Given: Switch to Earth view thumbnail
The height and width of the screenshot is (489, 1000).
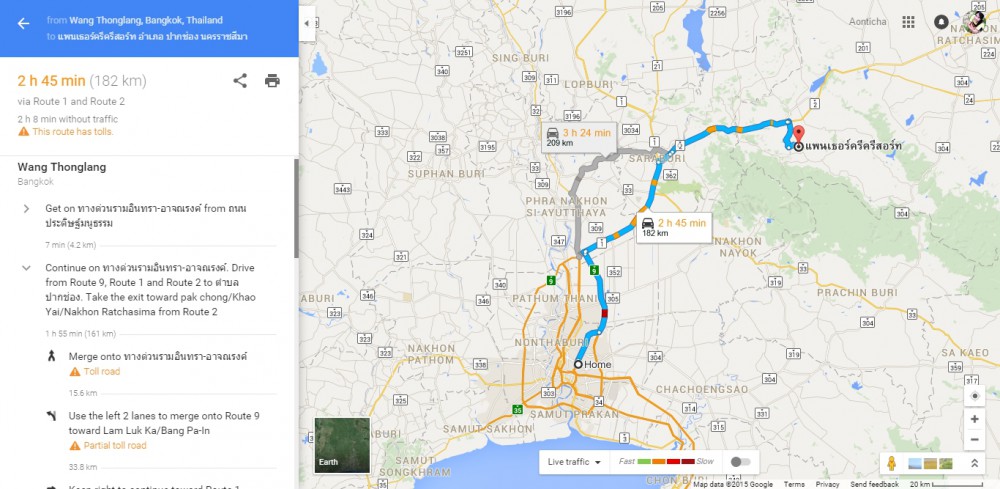Looking at the screenshot, I should coord(342,445).
